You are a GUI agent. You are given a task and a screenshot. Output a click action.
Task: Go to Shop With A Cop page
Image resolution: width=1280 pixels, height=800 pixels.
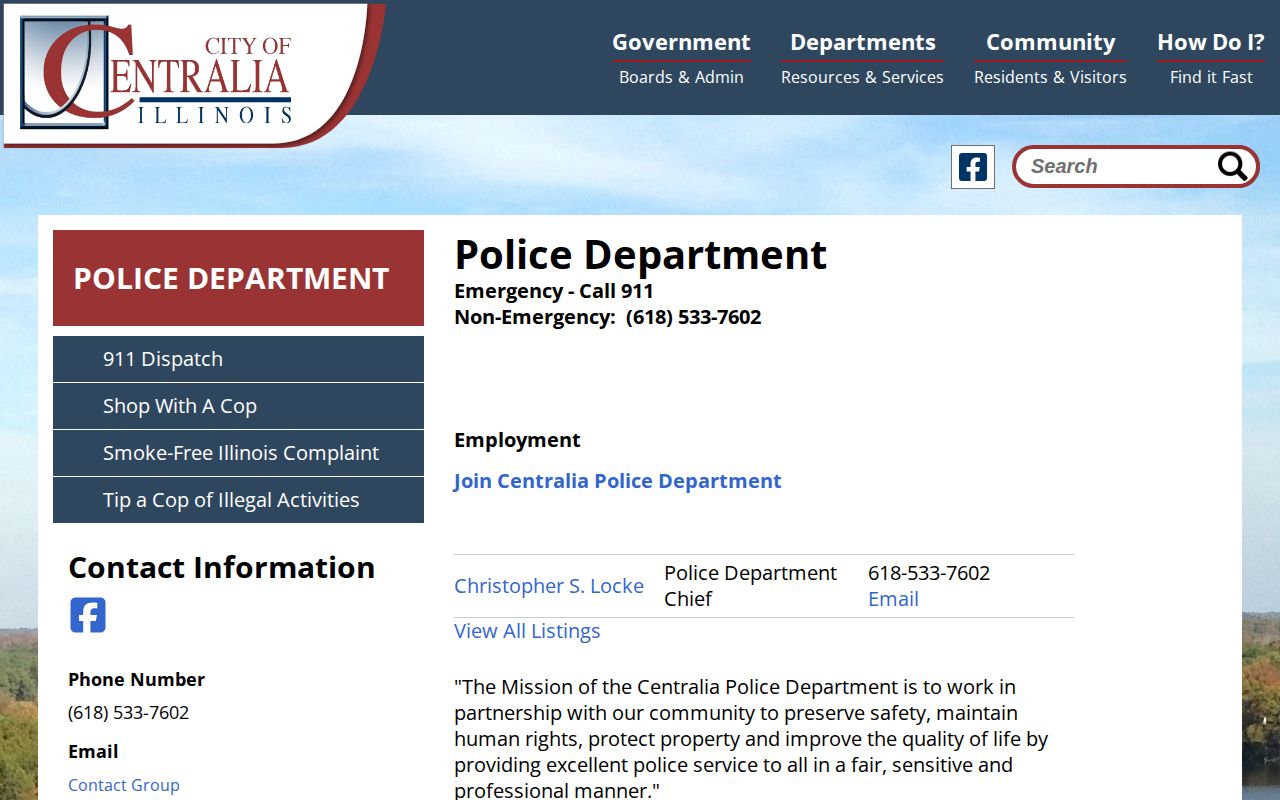point(238,406)
